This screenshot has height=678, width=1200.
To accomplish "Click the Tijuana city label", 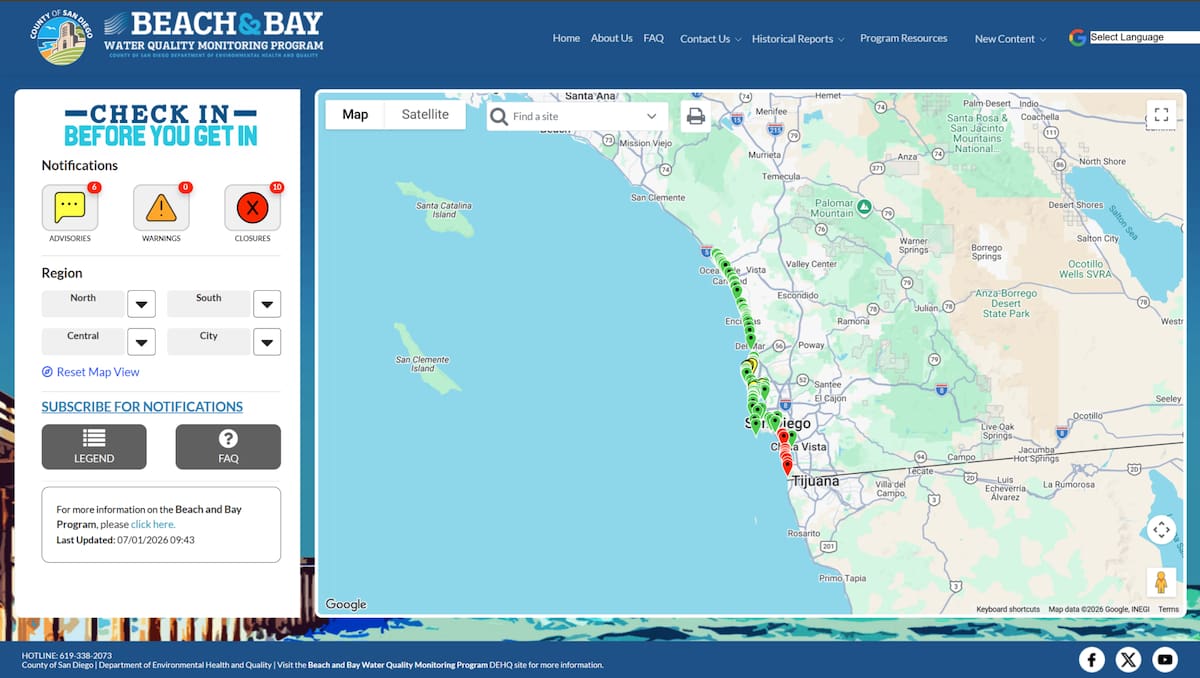I will click(815, 481).
